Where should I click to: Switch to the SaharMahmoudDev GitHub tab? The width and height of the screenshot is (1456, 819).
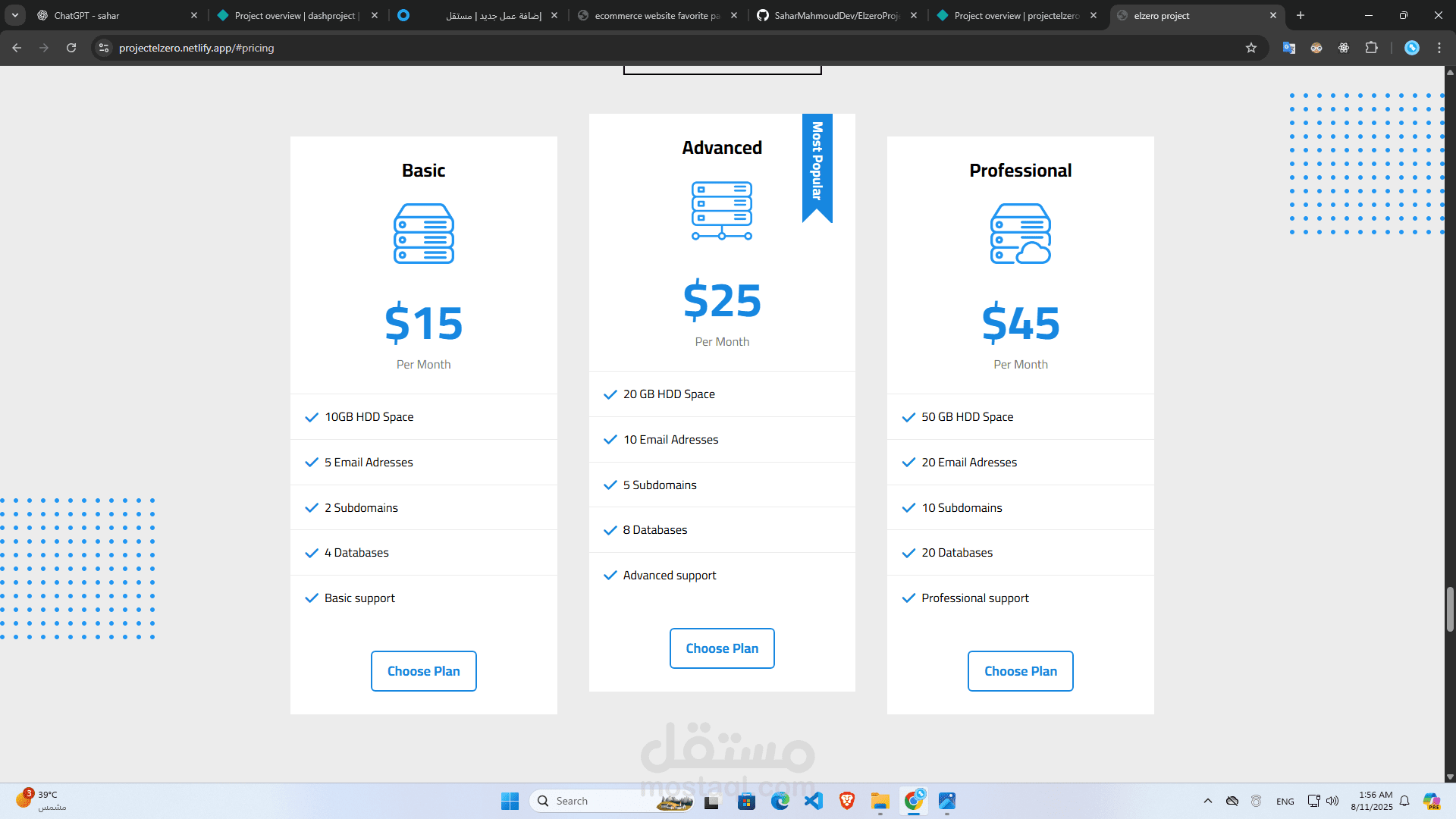pyautogui.click(x=834, y=15)
